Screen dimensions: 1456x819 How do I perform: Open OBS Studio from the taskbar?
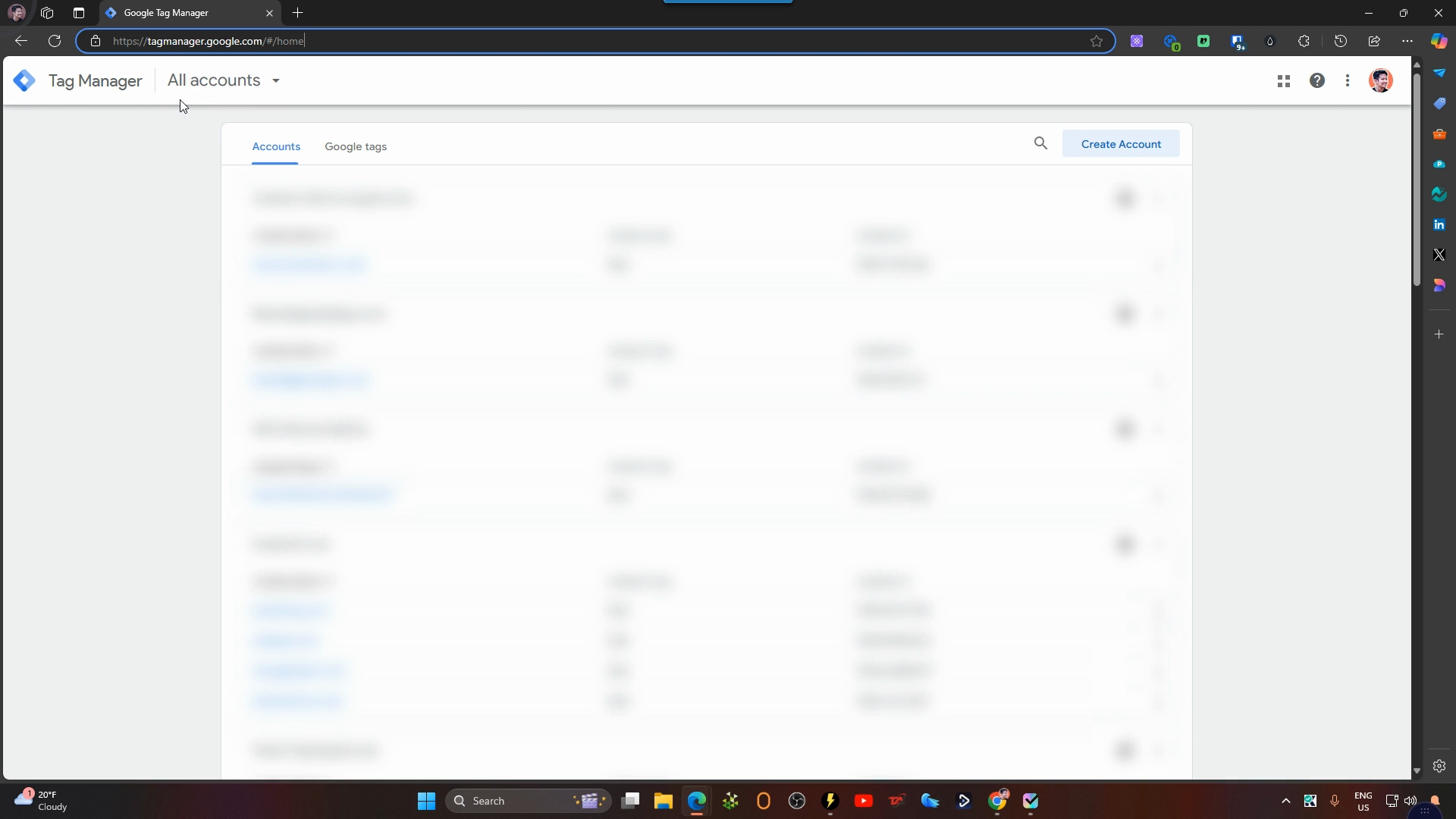[x=797, y=801]
